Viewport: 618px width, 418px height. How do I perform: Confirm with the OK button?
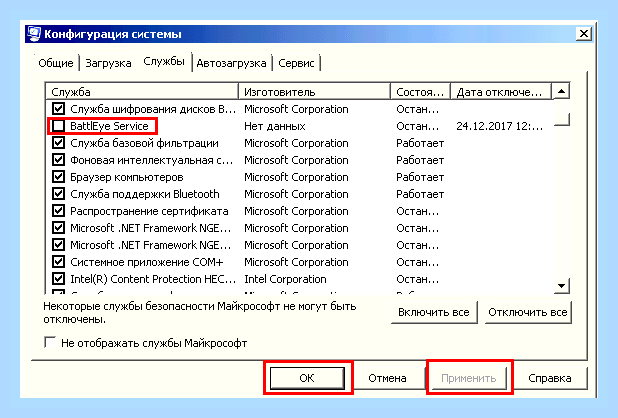307,378
